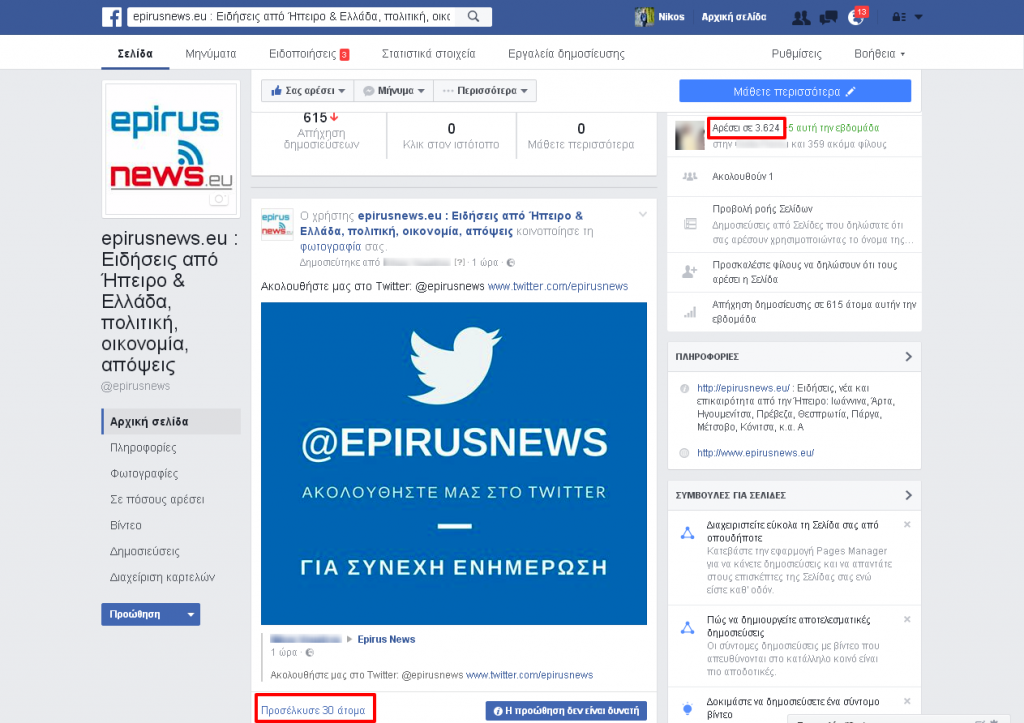Viewport: 1024px width, 723px height.
Task: Open the post options chevron
Action: [x=643, y=214]
